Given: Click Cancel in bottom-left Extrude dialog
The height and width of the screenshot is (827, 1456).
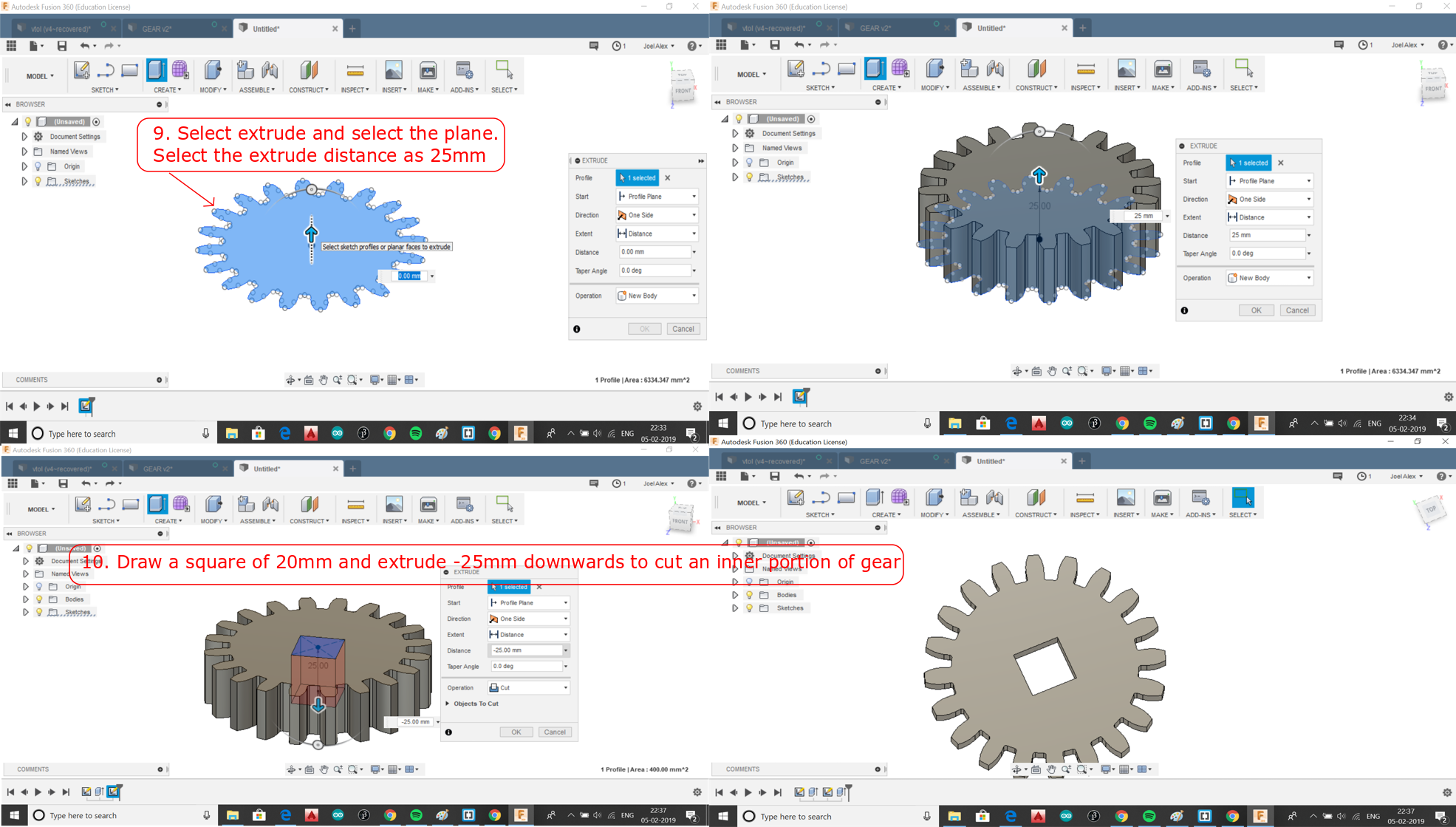Looking at the screenshot, I should [x=554, y=732].
